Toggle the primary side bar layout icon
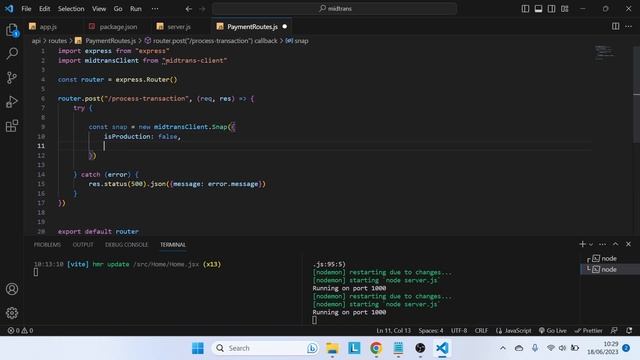The height and width of the screenshot is (360, 640). [x=525, y=9]
